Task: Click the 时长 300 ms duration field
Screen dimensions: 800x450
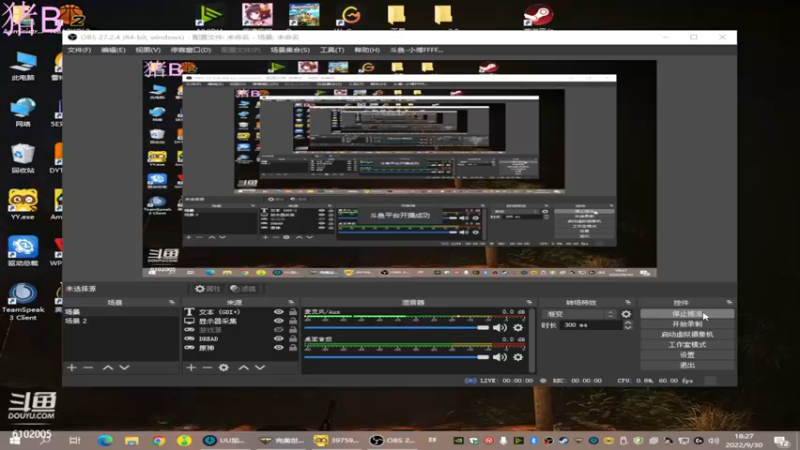Action: point(591,325)
